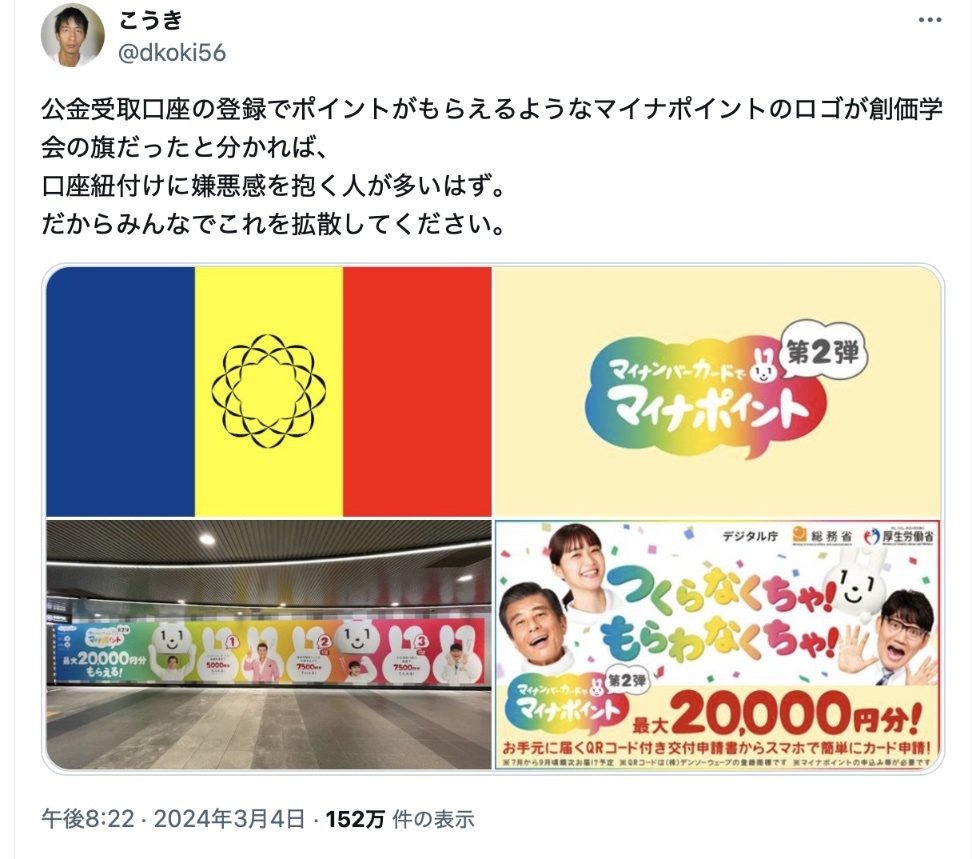Click the 厚生労働省 ministry logo
The image size is (972, 859).
coord(899,536)
